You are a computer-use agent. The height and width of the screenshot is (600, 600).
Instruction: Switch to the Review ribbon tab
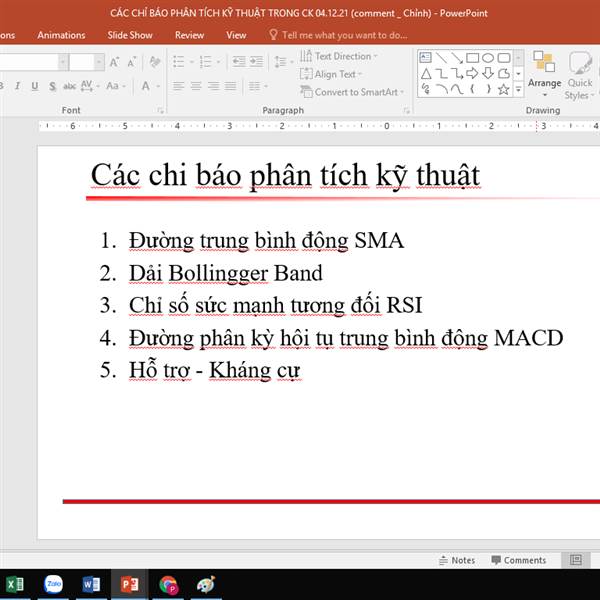tap(189, 35)
